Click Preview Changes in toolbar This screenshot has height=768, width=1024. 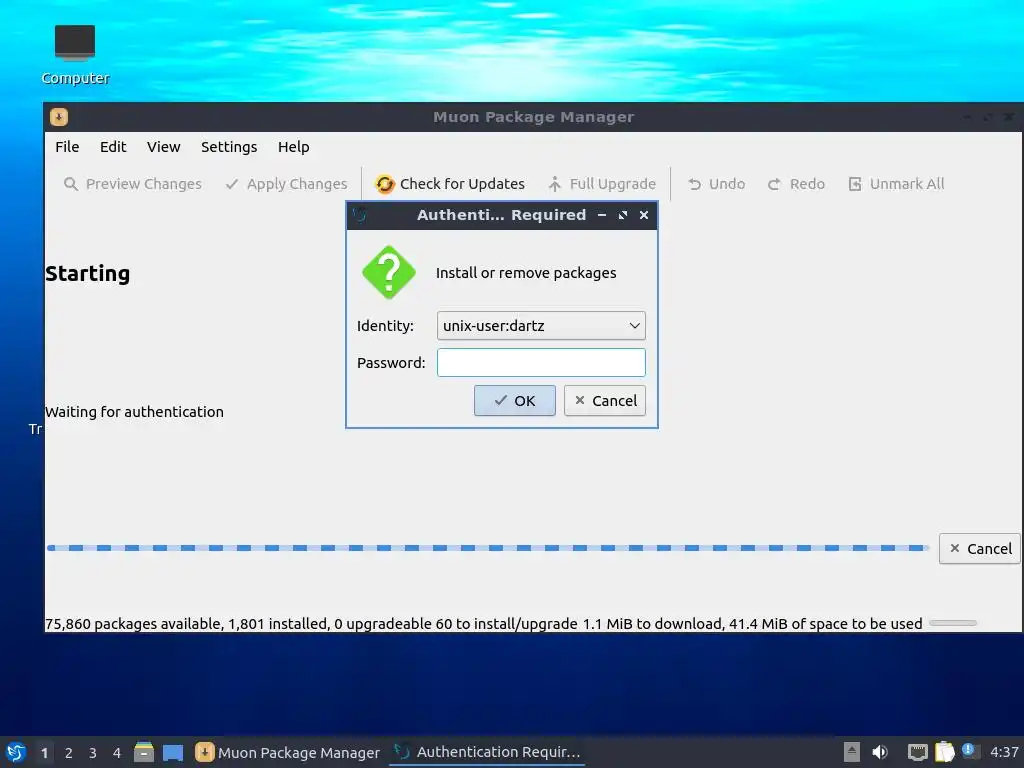[x=133, y=184]
